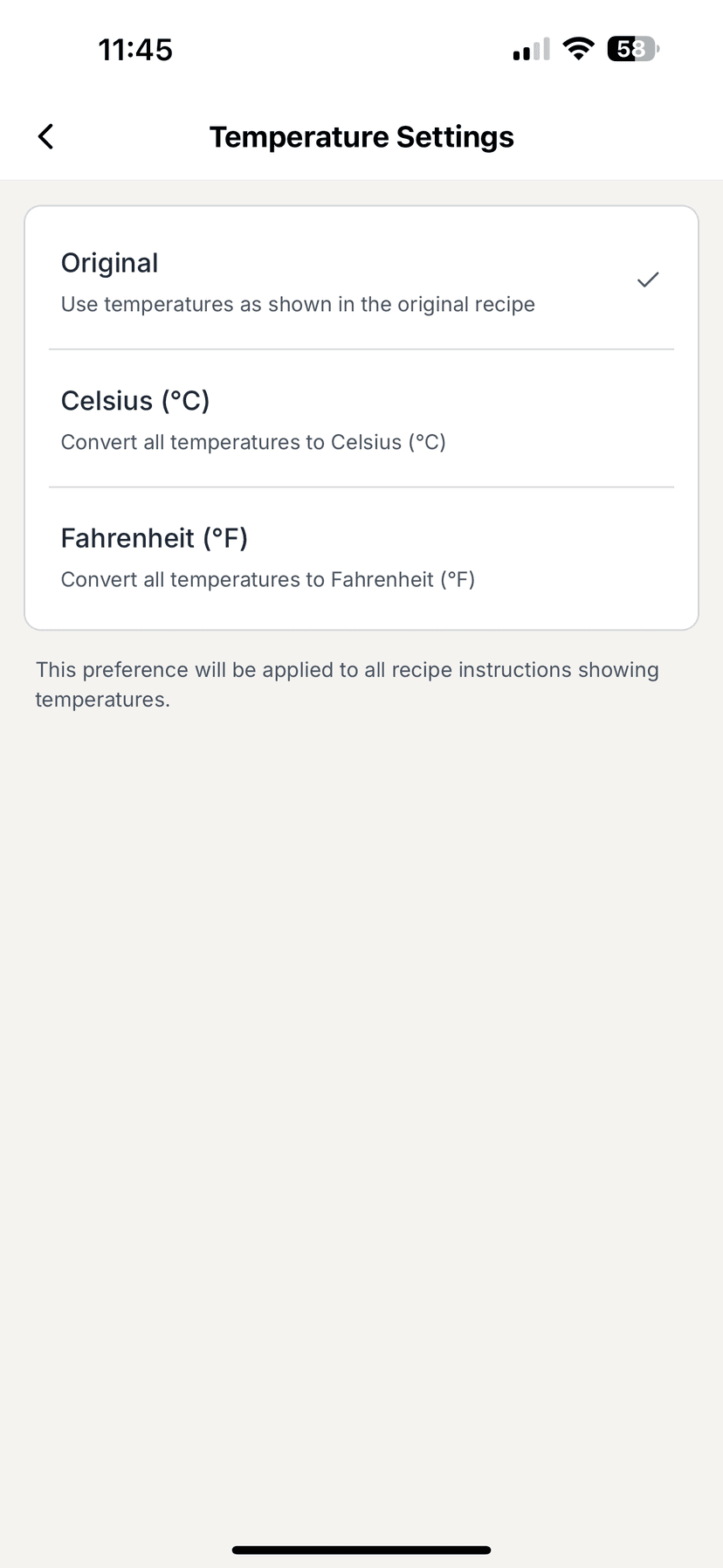Tap the header bar right of the title
This screenshot has height=1568, width=723.
pos(629,137)
